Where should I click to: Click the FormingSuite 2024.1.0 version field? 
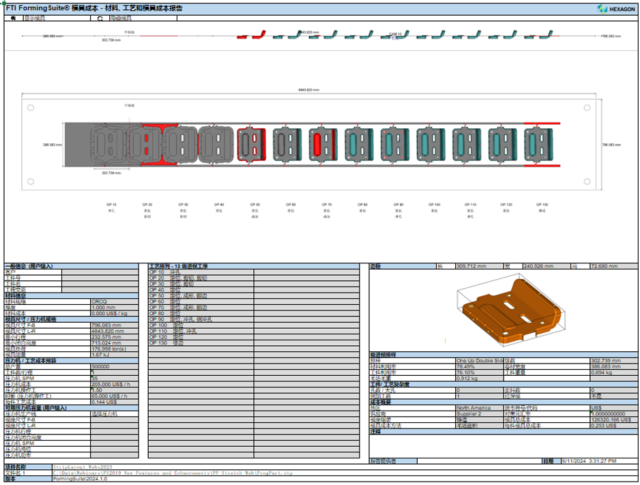click(345, 478)
